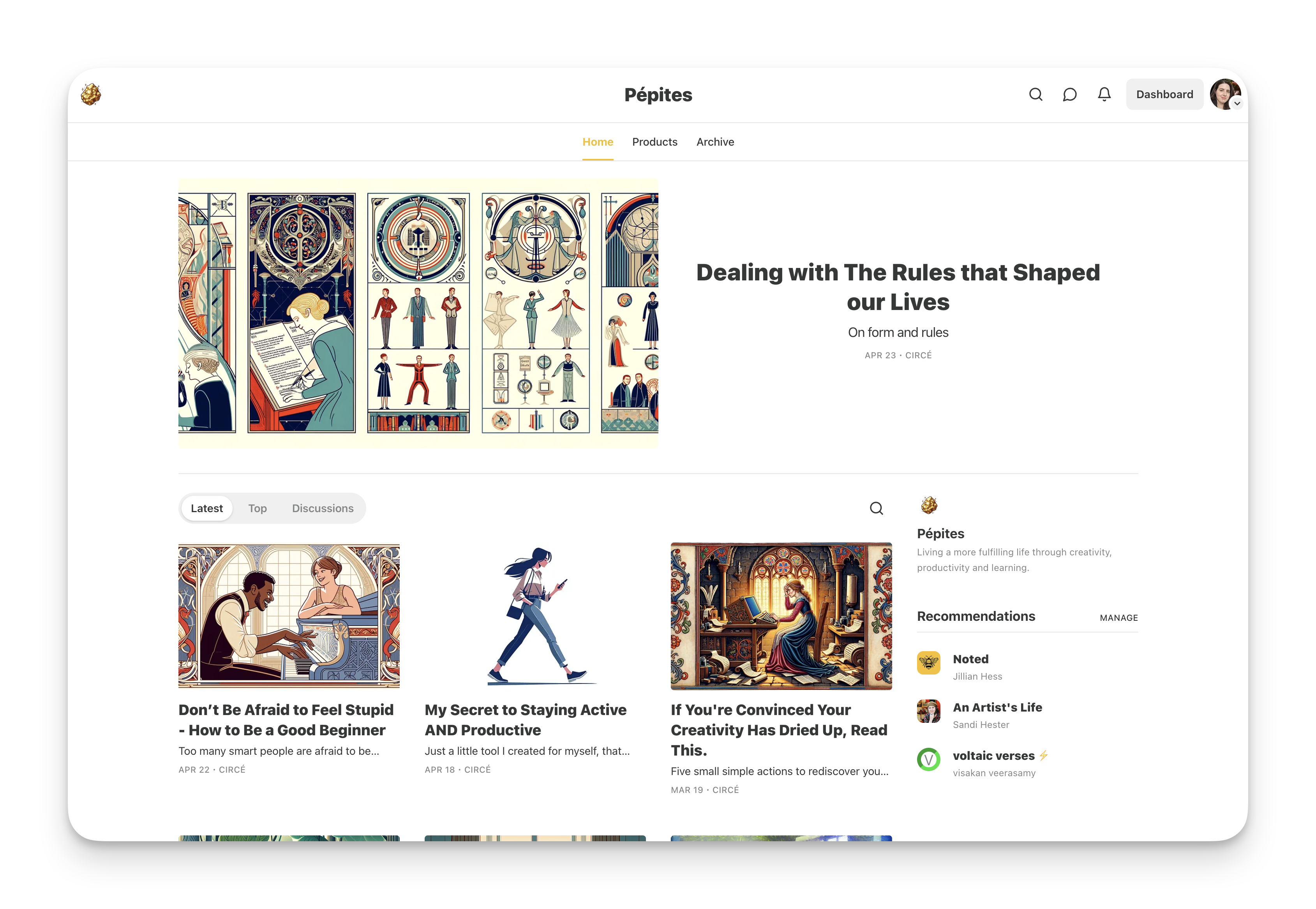
Task: Click the voltaic verses green V icon
Action: 929,759
